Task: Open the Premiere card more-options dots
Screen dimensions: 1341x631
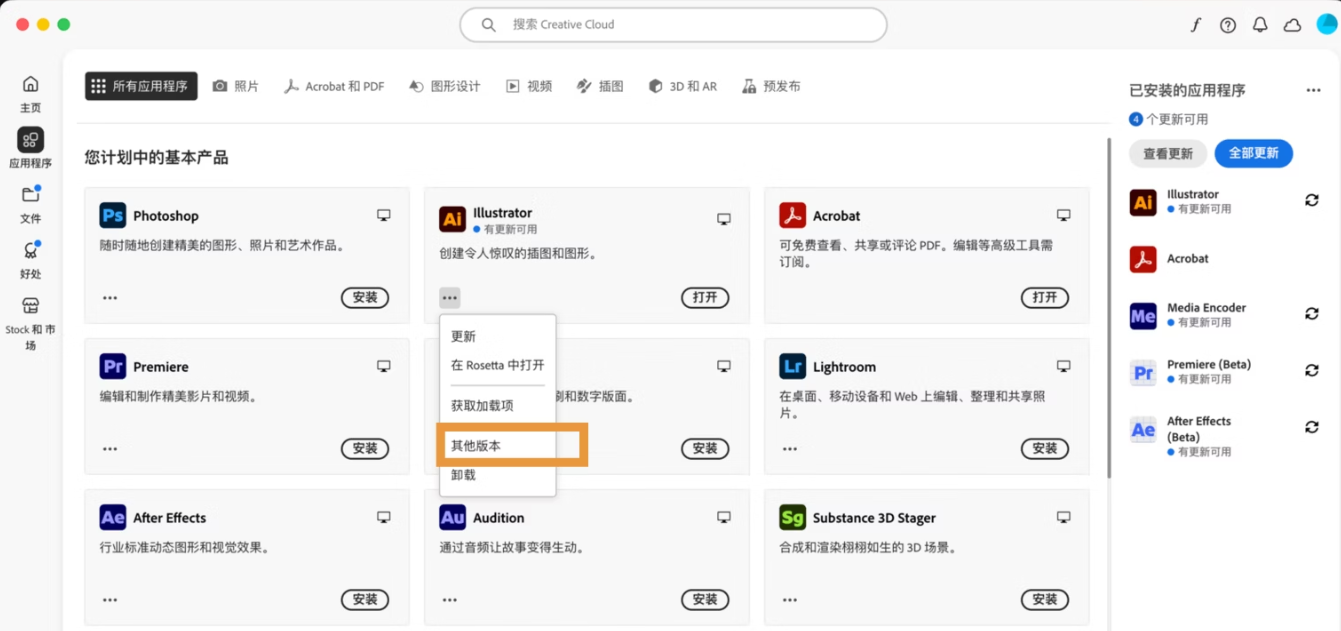Action: click(110, 449)
